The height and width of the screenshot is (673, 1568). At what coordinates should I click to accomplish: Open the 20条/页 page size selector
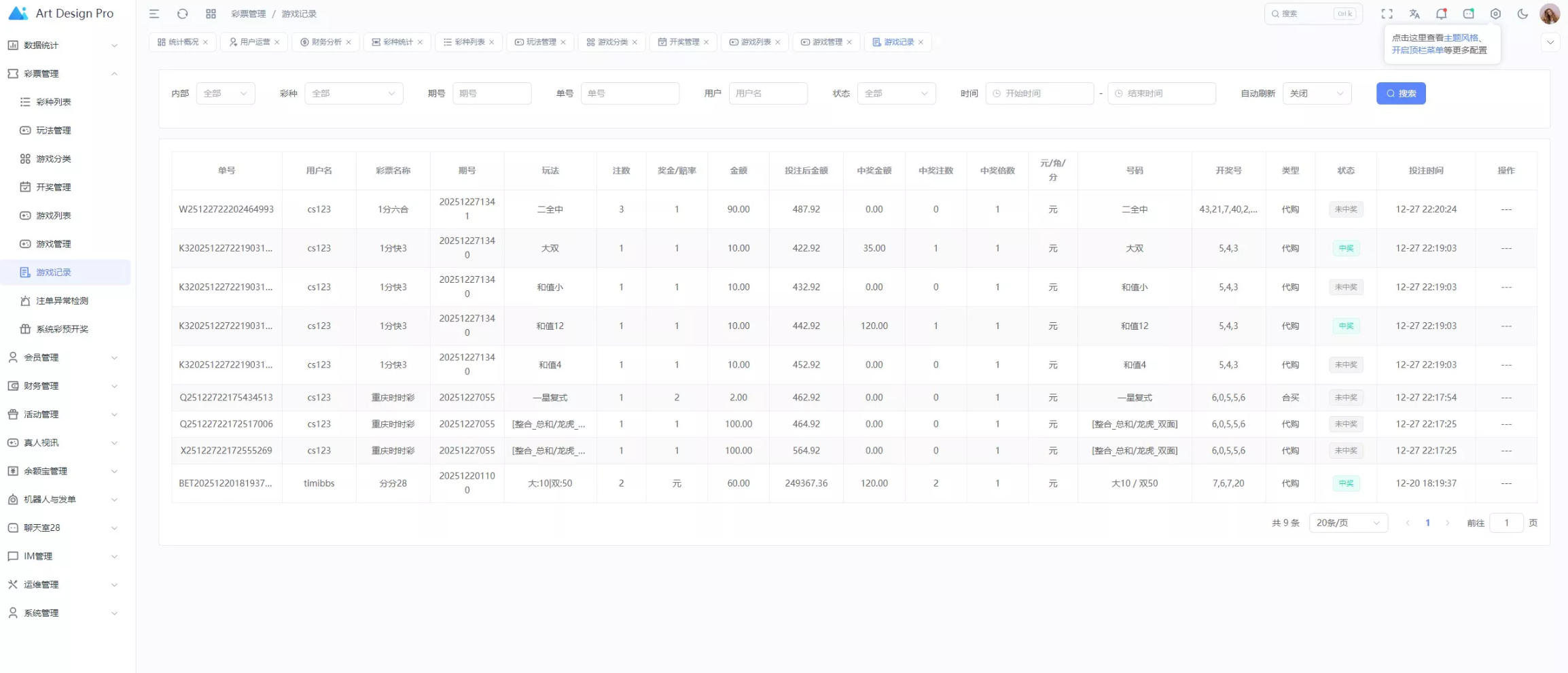coord(1347,523)
